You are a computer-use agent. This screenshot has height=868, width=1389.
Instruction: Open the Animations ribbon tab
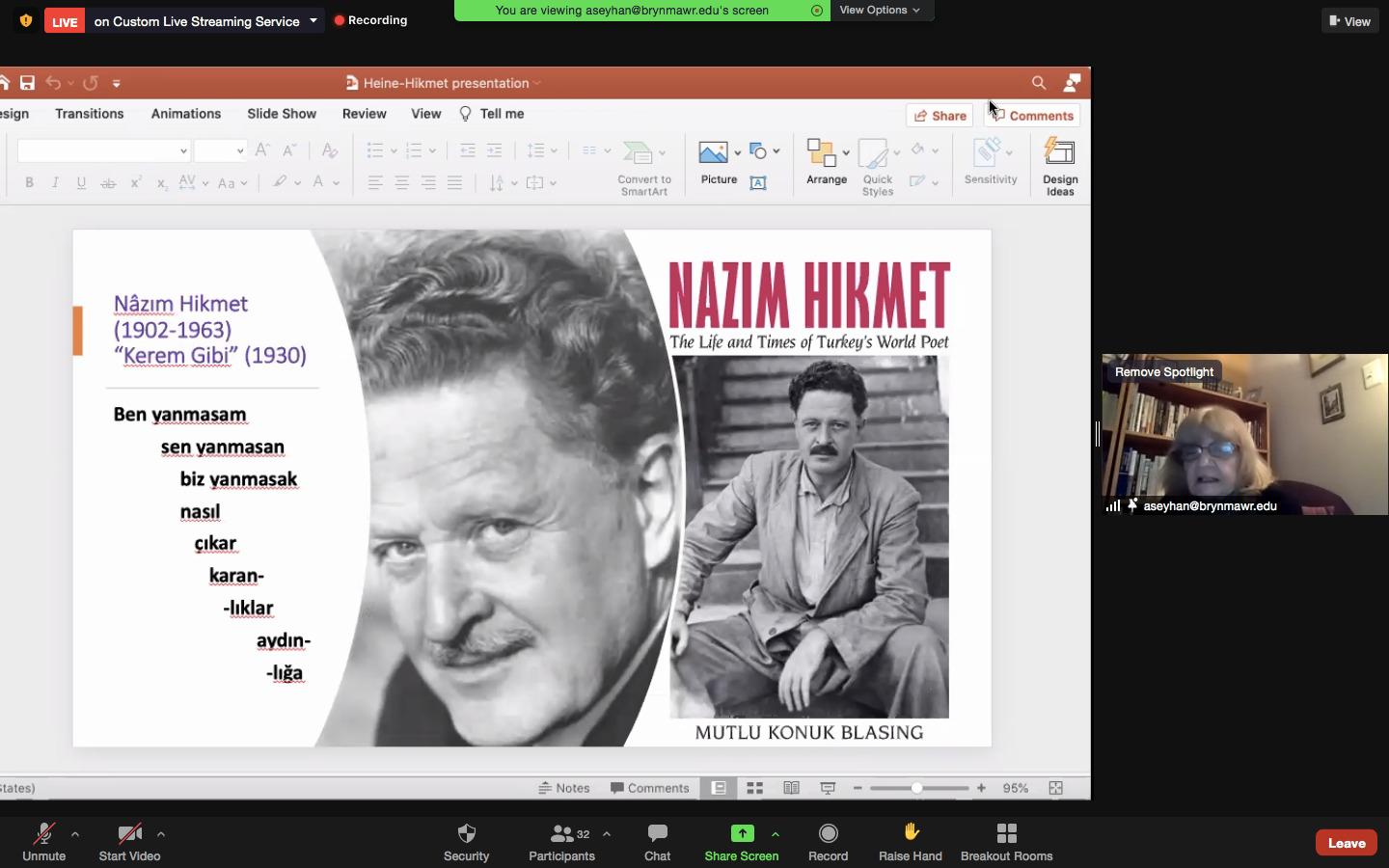click(186, 114)
